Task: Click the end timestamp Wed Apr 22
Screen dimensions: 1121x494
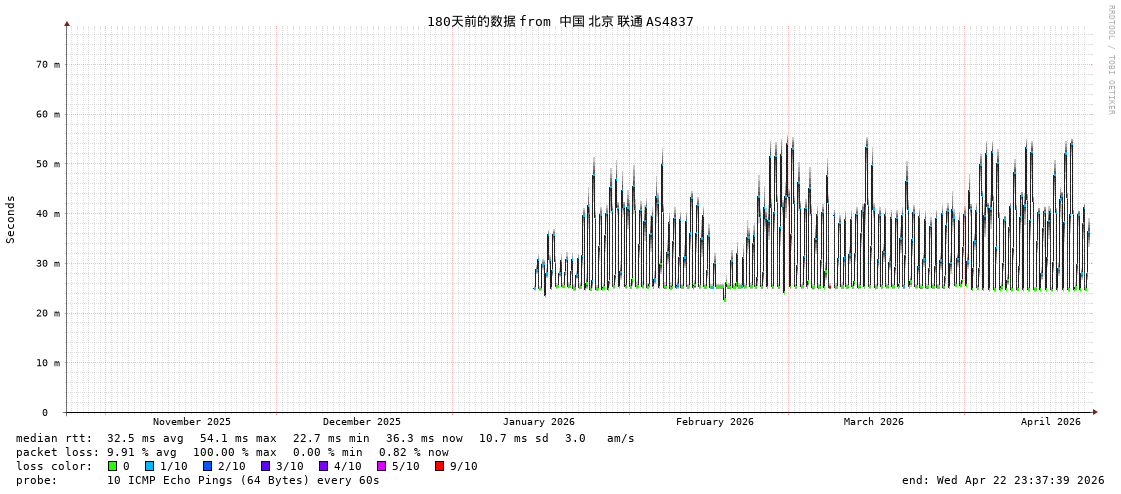Action: click(1003, 480)
